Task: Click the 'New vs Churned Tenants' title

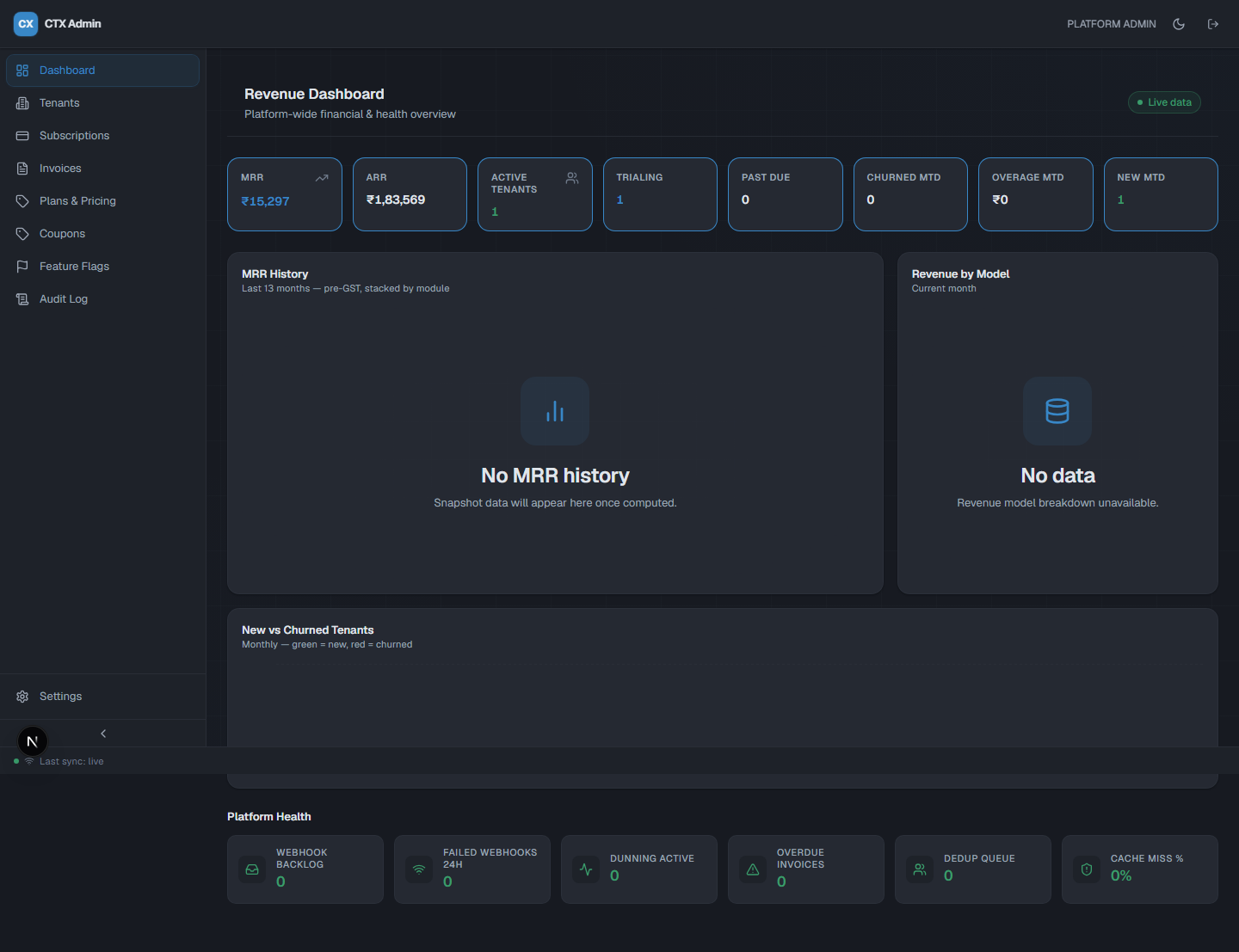Action: tap(307, 630)
